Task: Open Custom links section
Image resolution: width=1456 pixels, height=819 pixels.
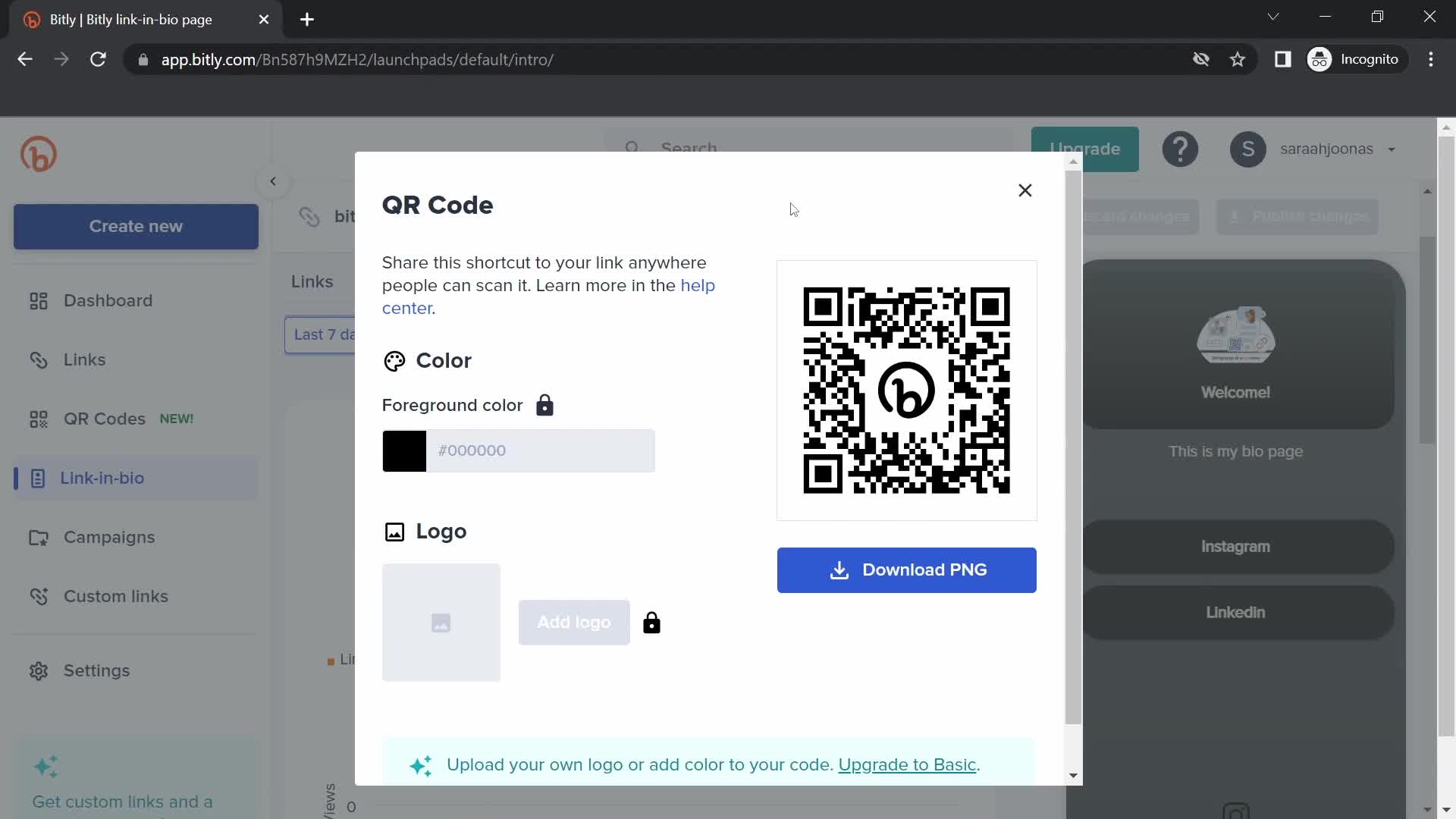Action: (115, 596)
